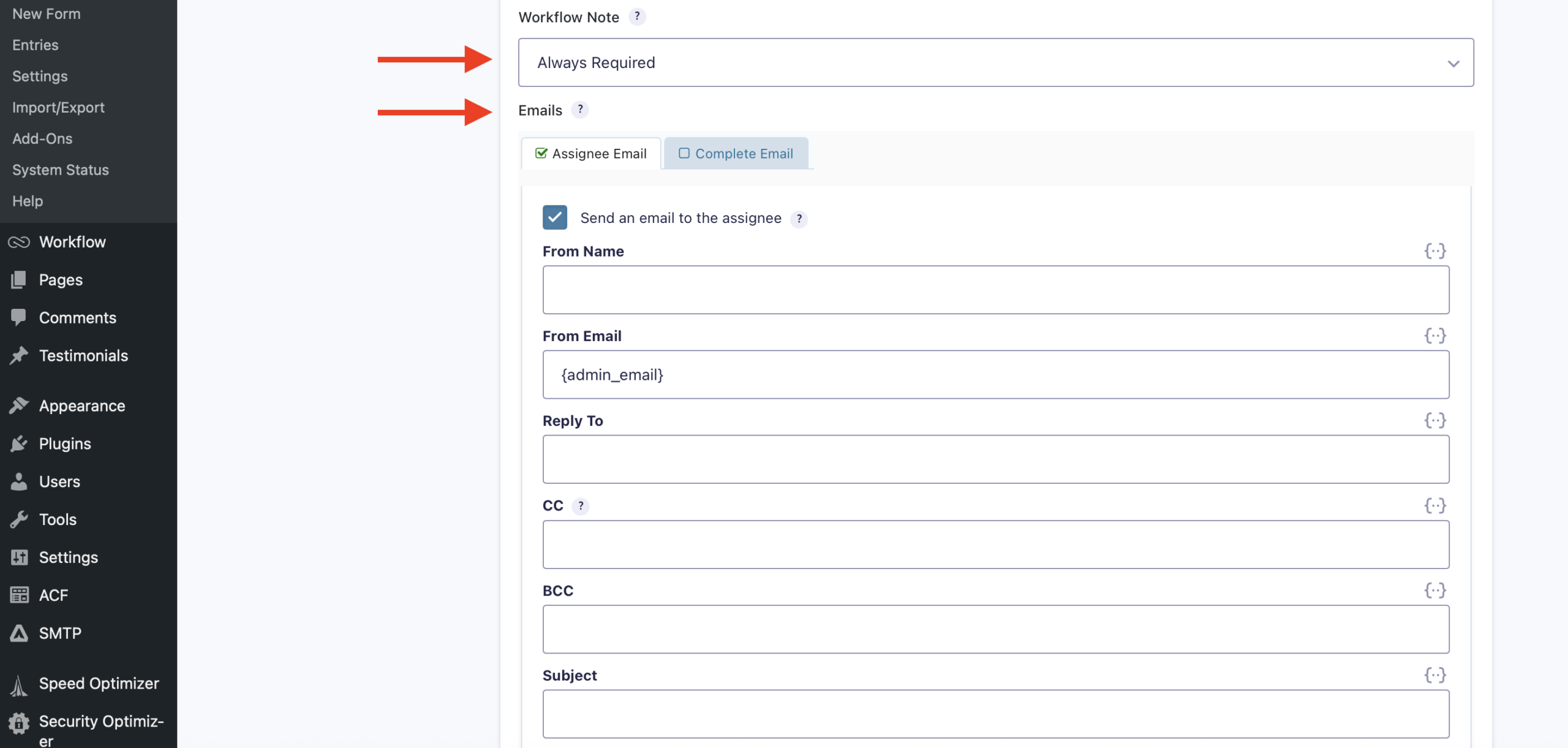
Task: Open Users via the person icon
Action: tap(19, 481)
